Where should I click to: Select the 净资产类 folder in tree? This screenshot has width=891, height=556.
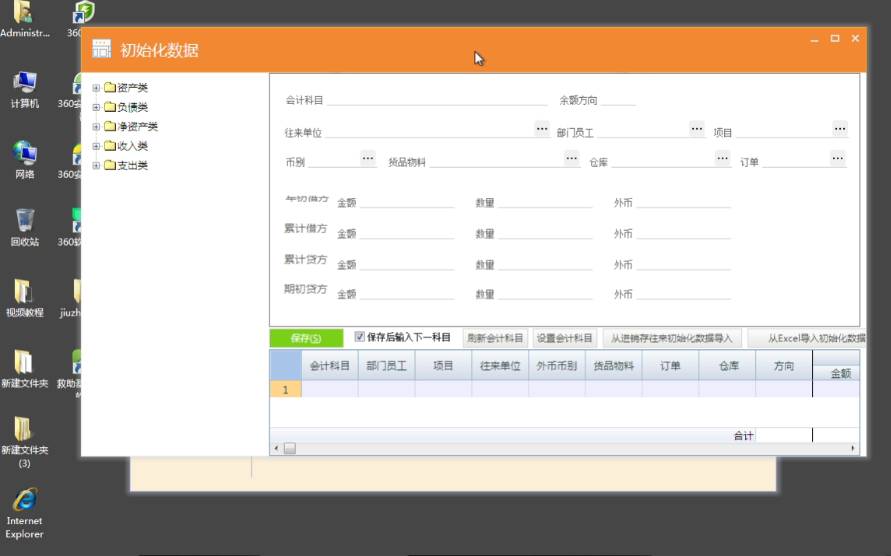(136, 127)
